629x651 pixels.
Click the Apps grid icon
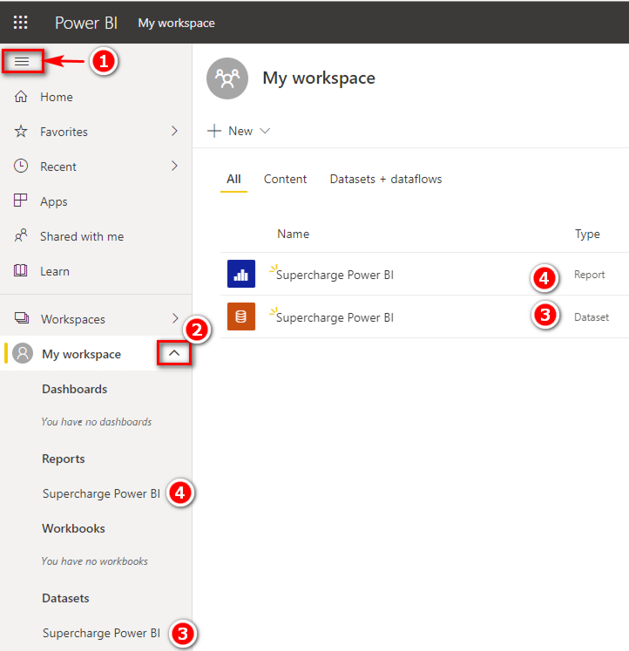pos(20,201)
